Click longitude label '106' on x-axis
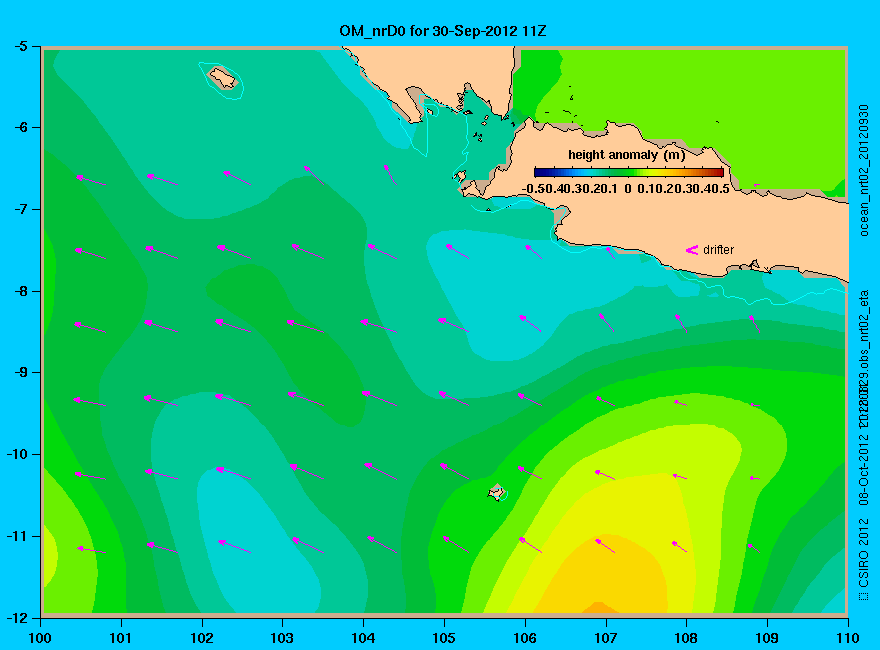This screenshot has width=880, height=650. point(525,638)
